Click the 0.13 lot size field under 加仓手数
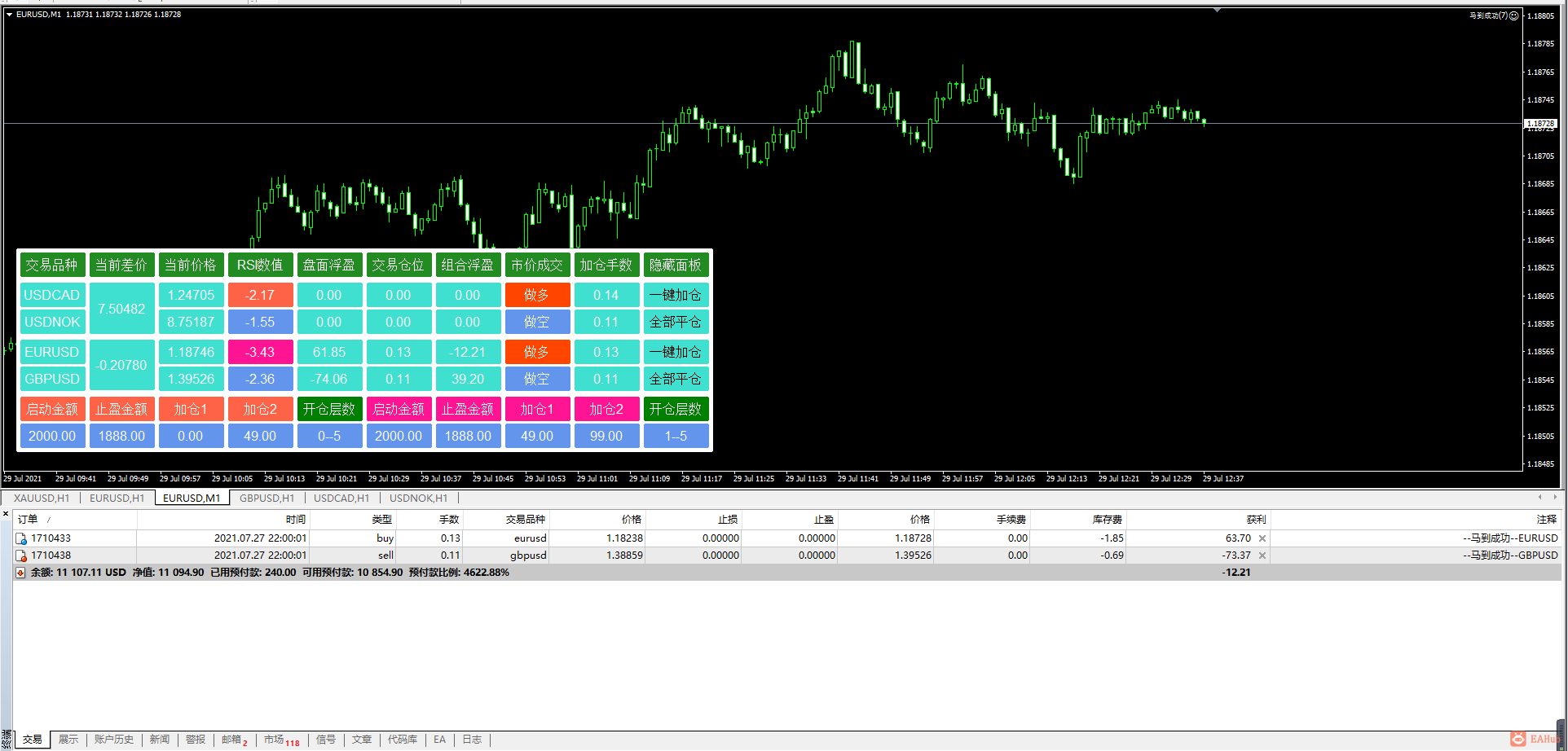The width and height of the screenshot is (1568, 751). coord(606,352)
